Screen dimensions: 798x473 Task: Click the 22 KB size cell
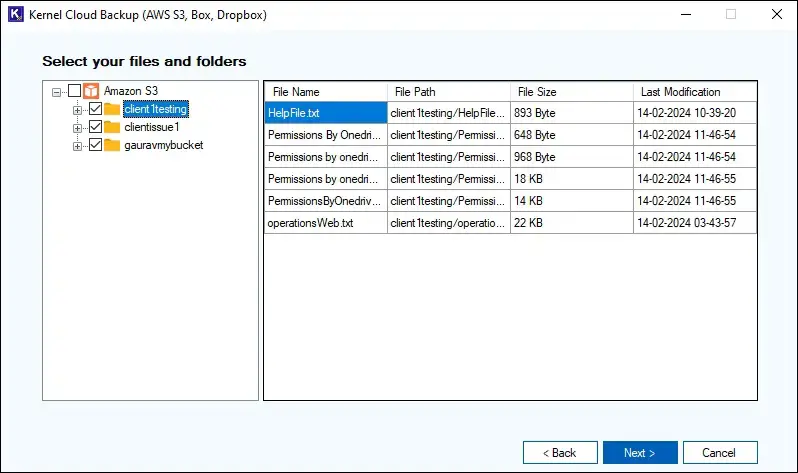click(x=572, y=222)
